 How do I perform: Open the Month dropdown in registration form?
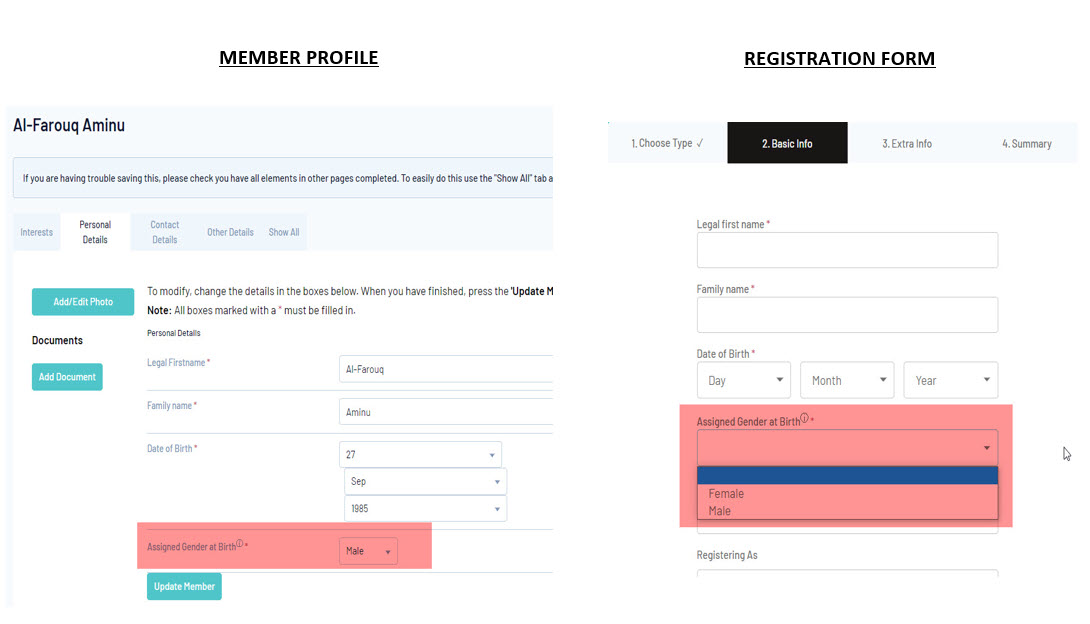846,380
